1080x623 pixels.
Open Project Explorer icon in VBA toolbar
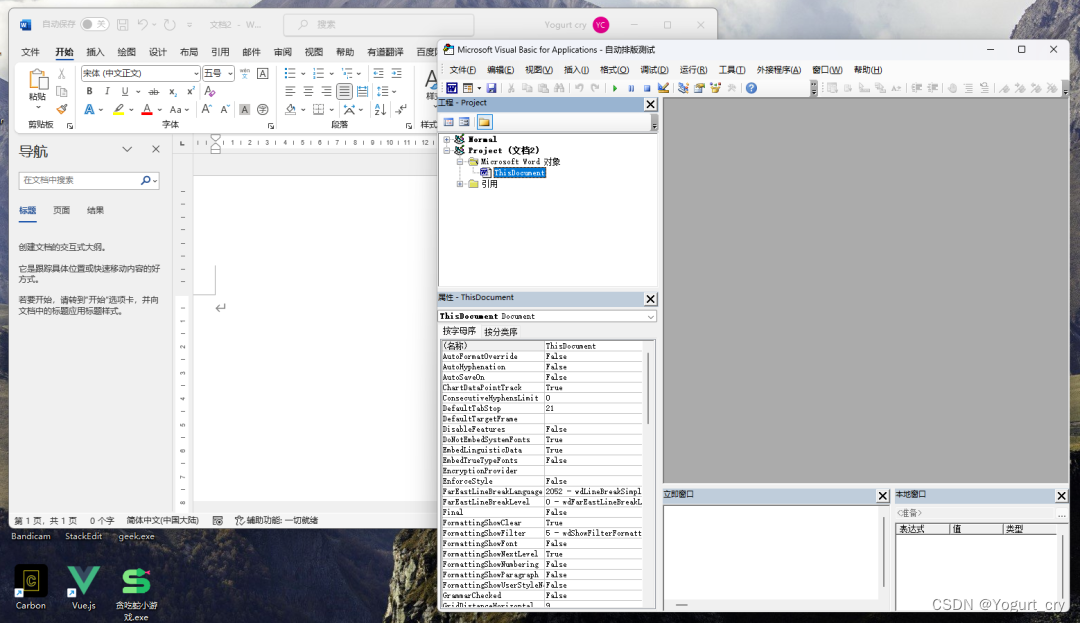tap(683, 88)
